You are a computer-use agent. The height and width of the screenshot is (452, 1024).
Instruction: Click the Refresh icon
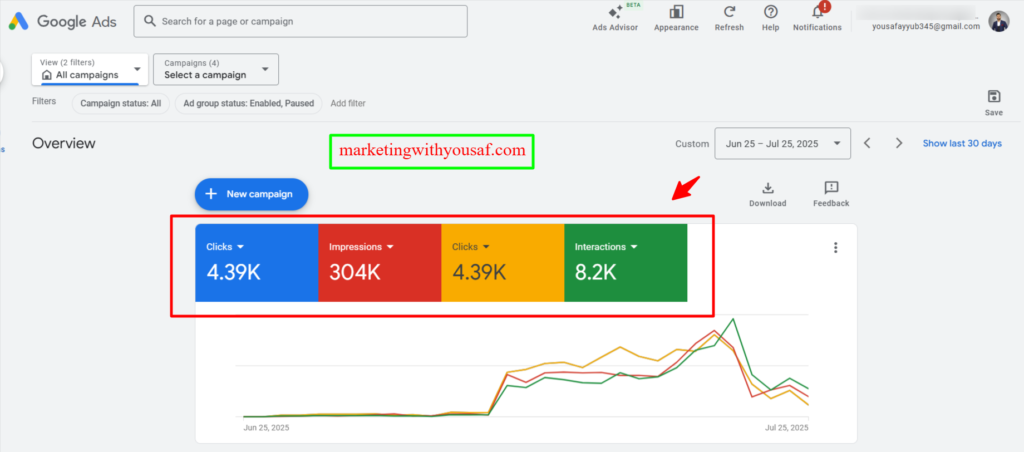729,12
